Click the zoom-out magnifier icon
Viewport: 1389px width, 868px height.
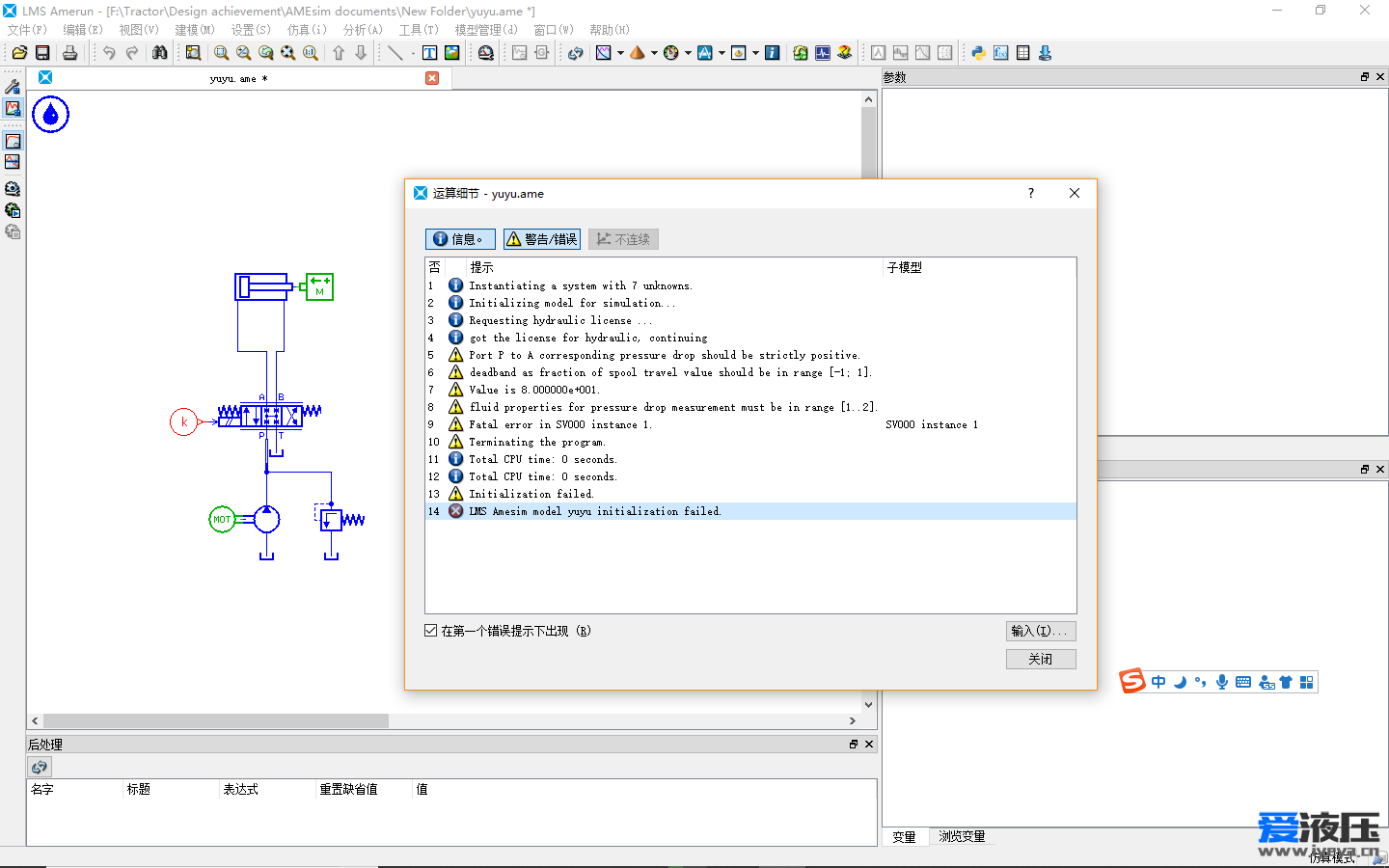pos(243,53)
